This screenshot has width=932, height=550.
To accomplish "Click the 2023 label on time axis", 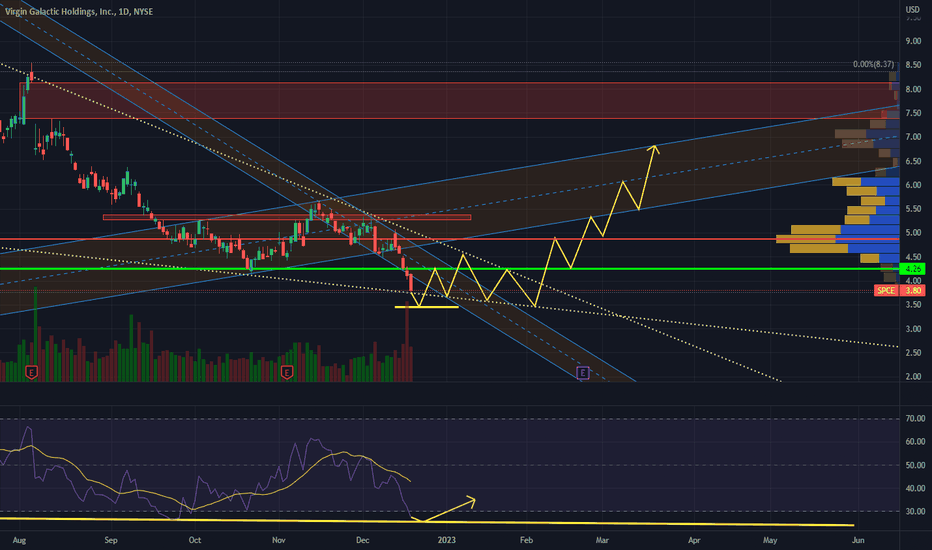I will pos(446,540).
